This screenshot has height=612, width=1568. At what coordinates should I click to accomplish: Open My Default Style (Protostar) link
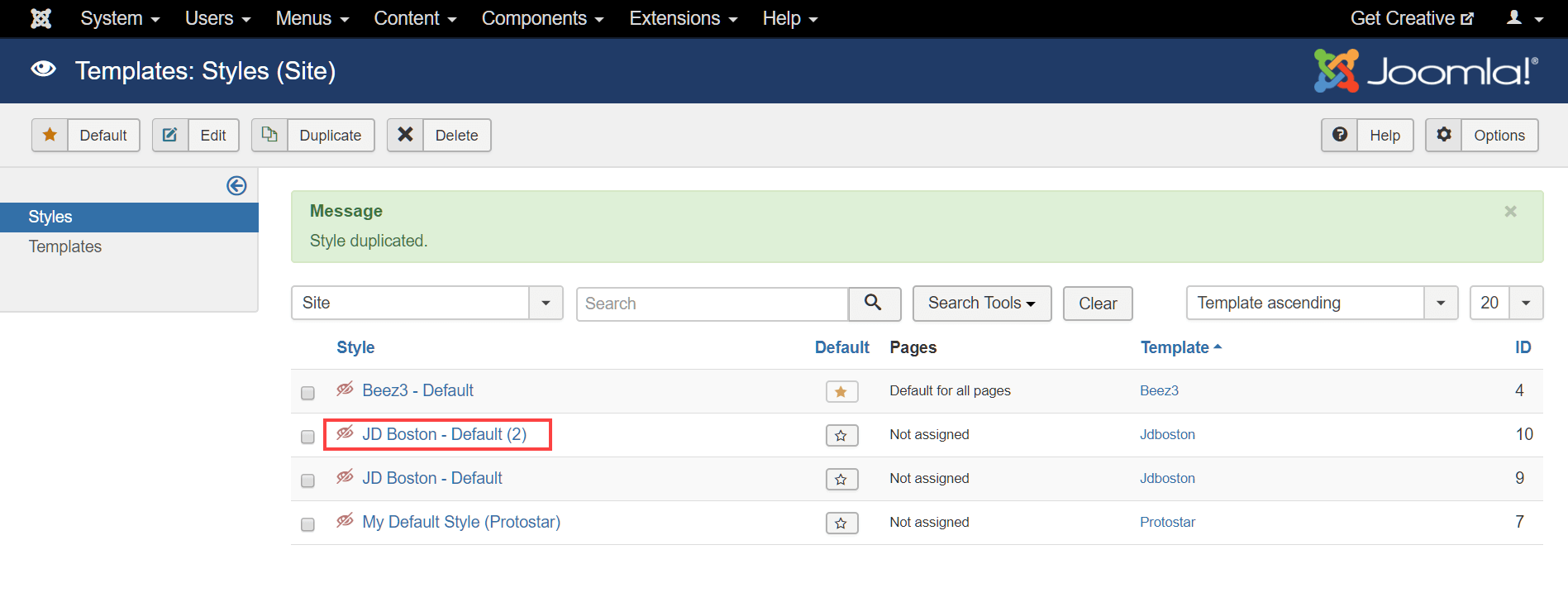(461, 522)
